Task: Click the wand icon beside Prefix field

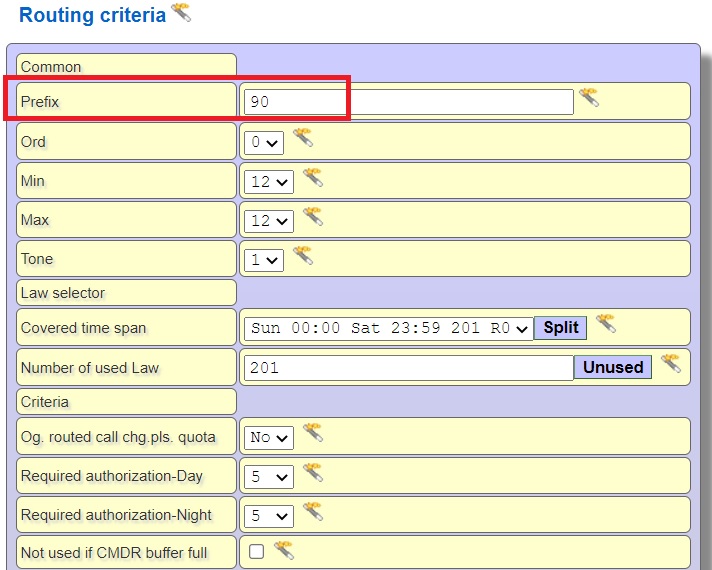Action: (589, 98)
